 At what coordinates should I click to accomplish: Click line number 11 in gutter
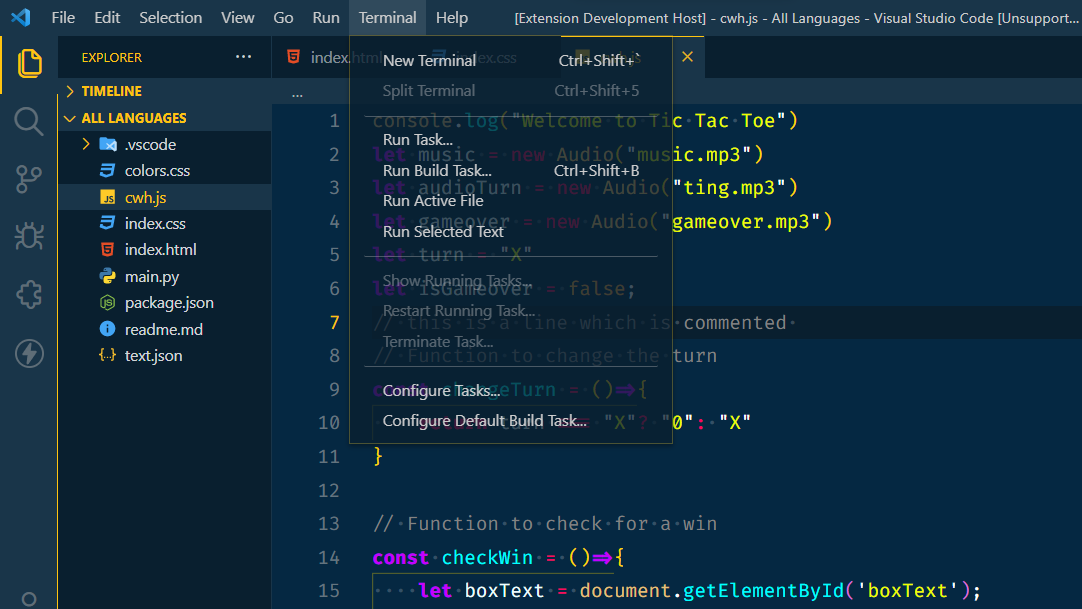[x=328, y=457]
